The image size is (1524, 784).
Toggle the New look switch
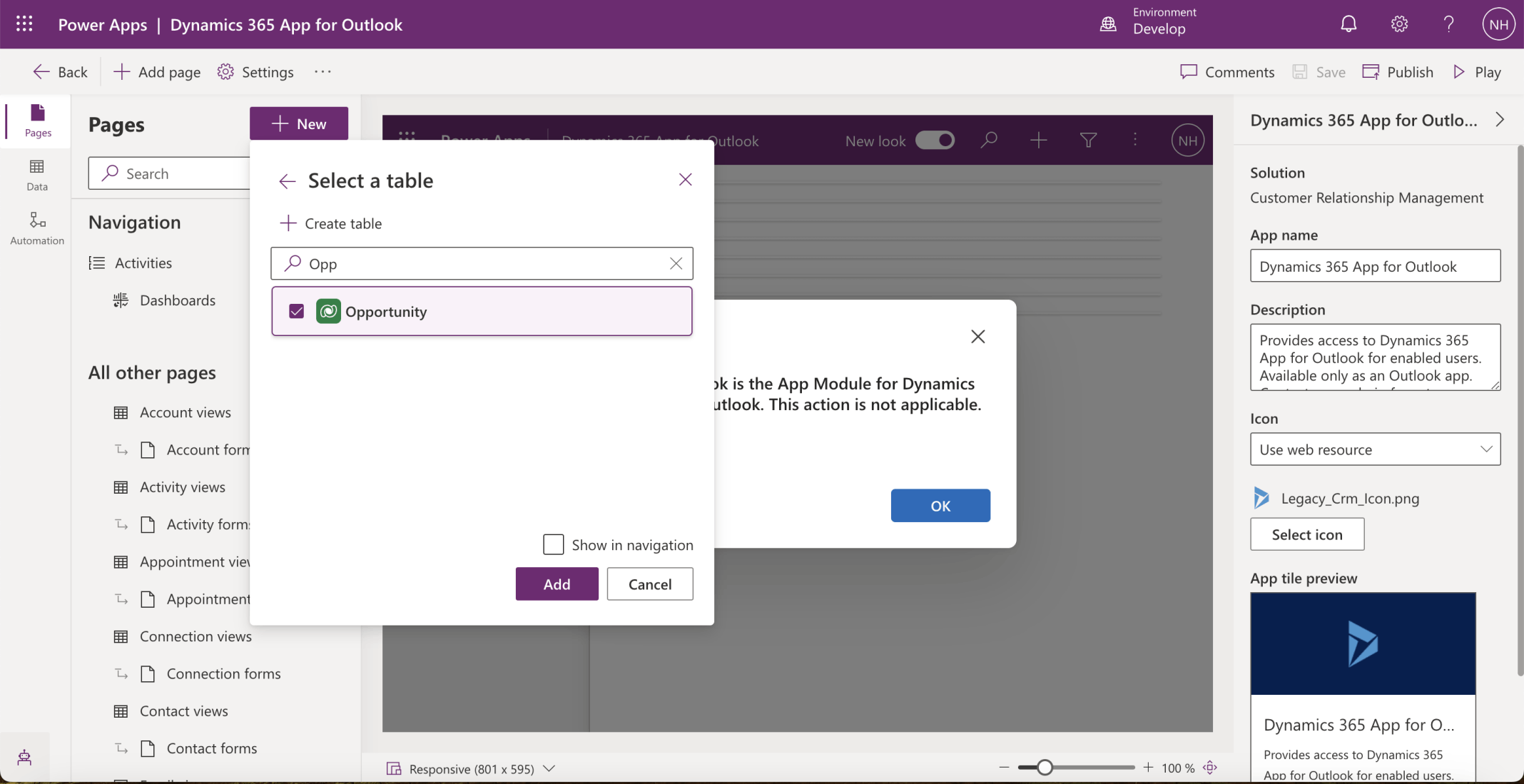935,141
